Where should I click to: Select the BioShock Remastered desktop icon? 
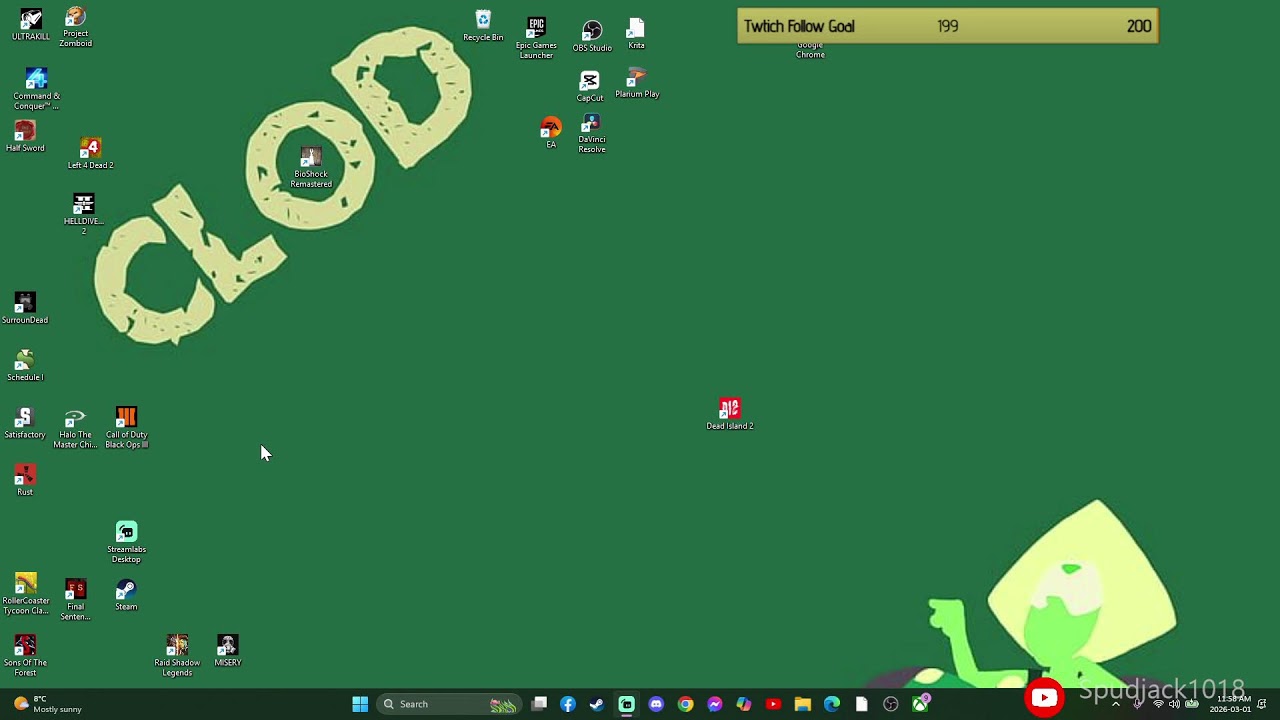pyautogui.click(x=311, y=168)
